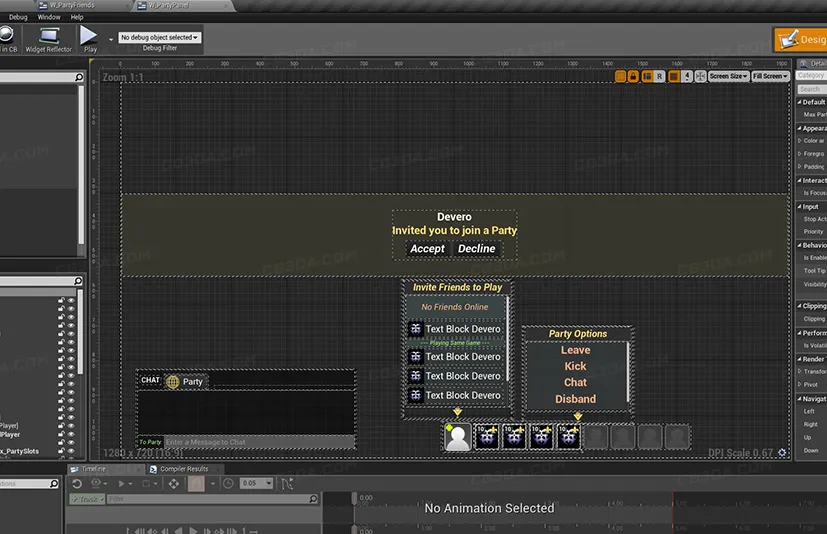
Task: Open the Screen Size dropdown
Action: pyautogui.click(x=728, y=77)
